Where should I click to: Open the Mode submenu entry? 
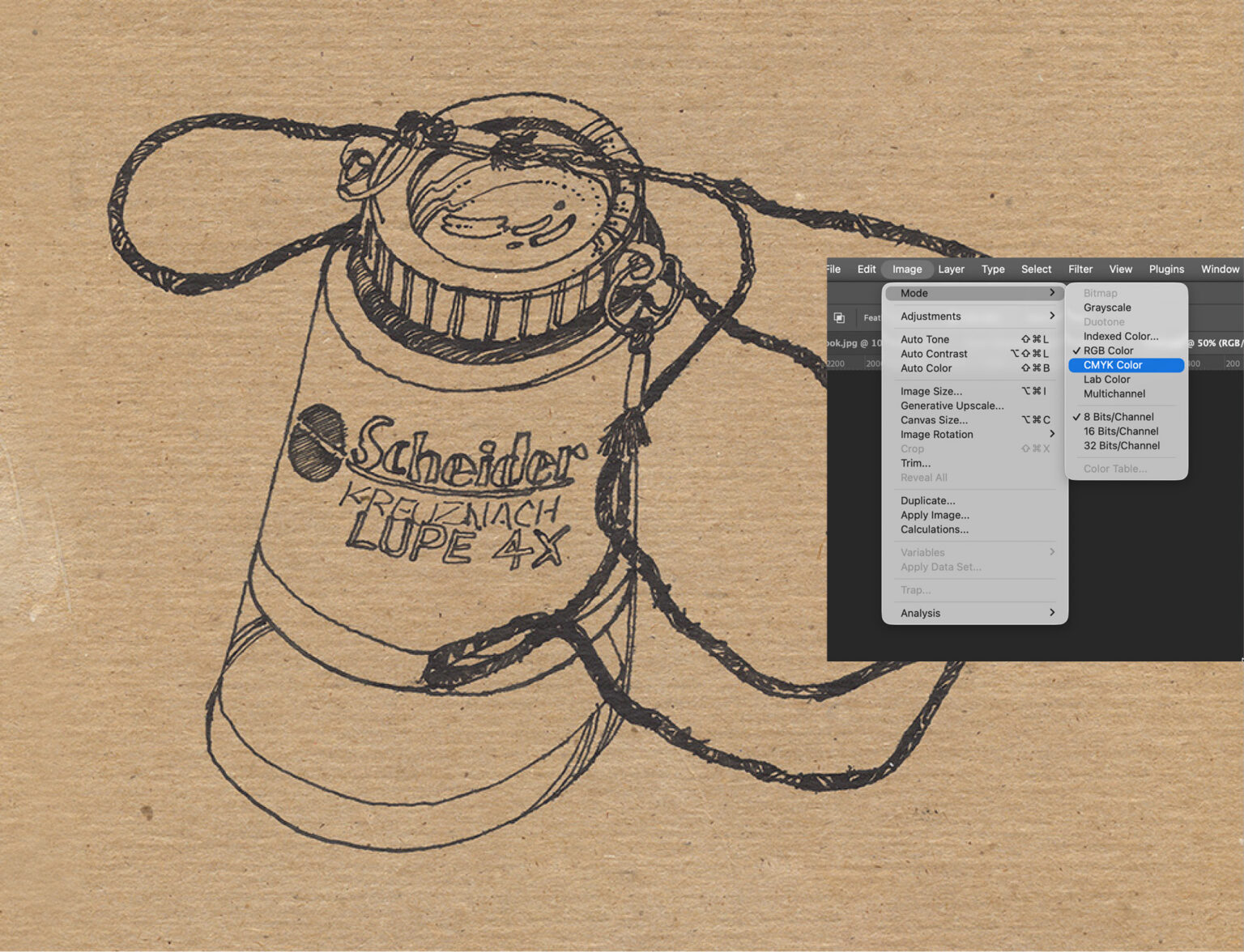[974, 293]
